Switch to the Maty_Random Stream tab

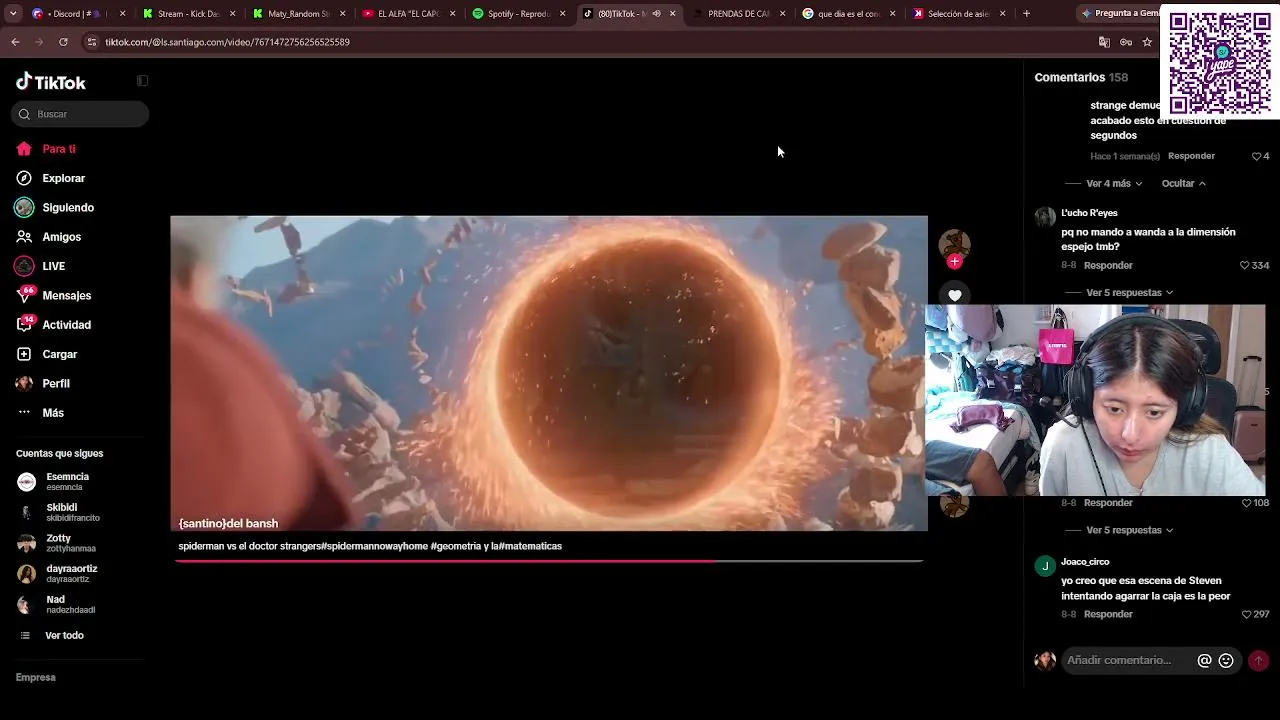[x=299, y=14]
